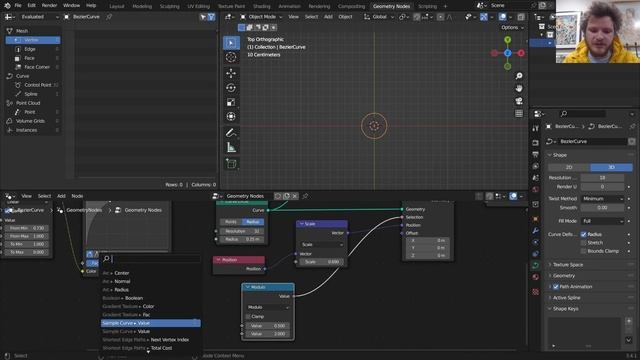Open the Modulo operation dropdown in node
Screen dimensions: 640x360
(x=268, y=307)
